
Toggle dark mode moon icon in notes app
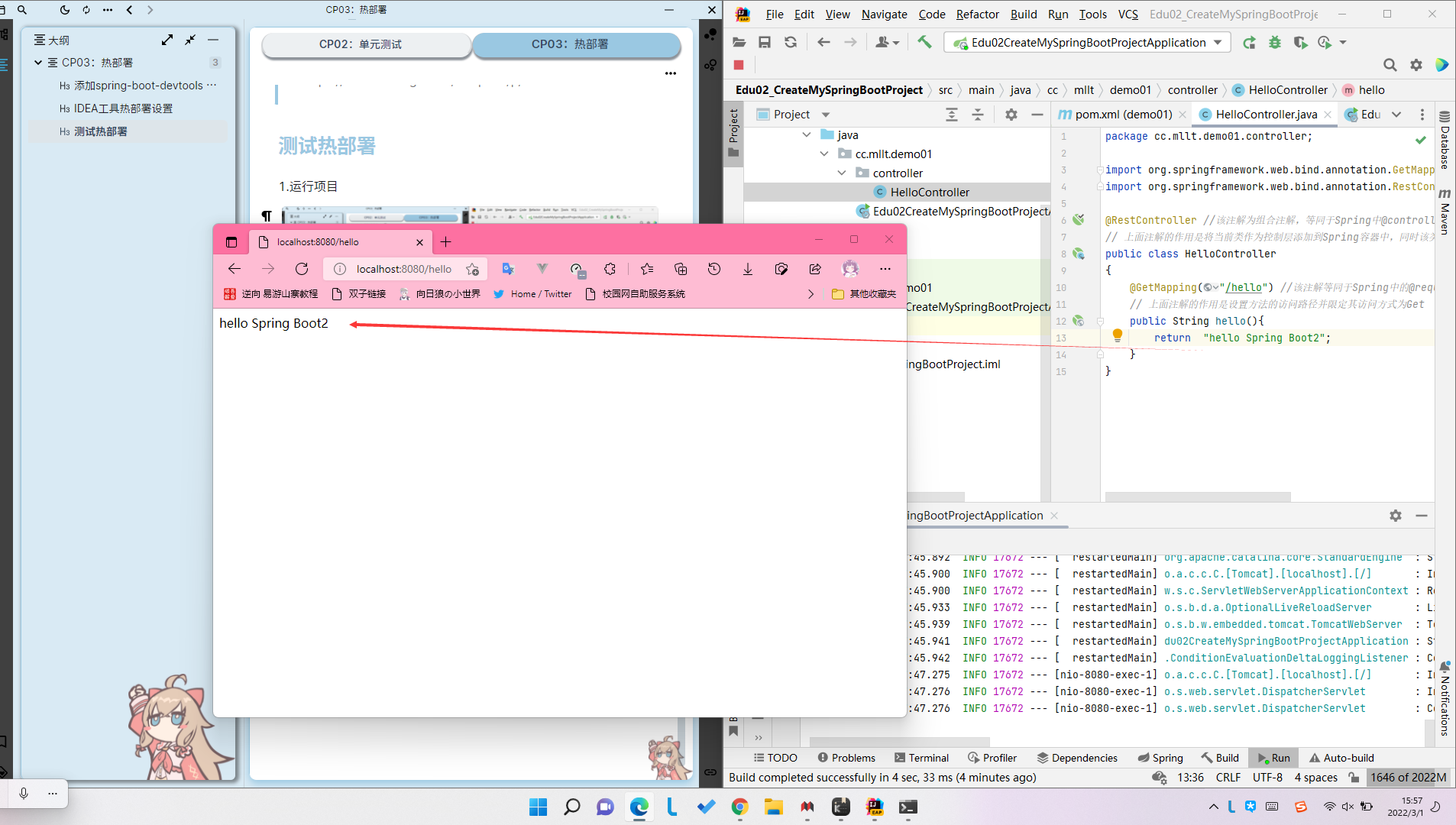point(64,10)
